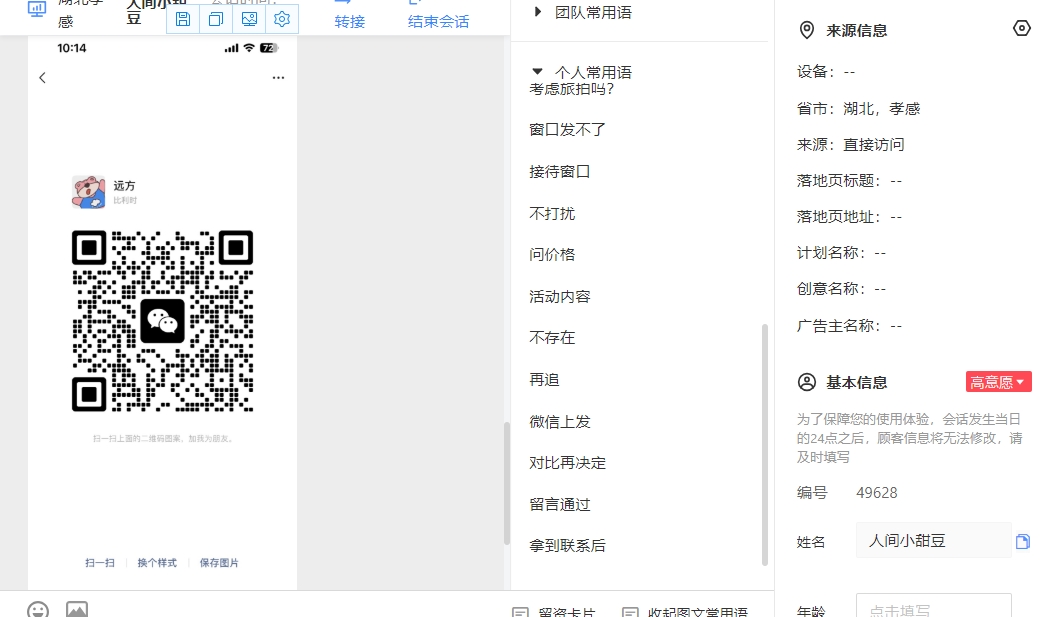This screenshot has width=1047, height=617.
Task: Select quick phrase 微信上发
Action: (x=560, y=422)
